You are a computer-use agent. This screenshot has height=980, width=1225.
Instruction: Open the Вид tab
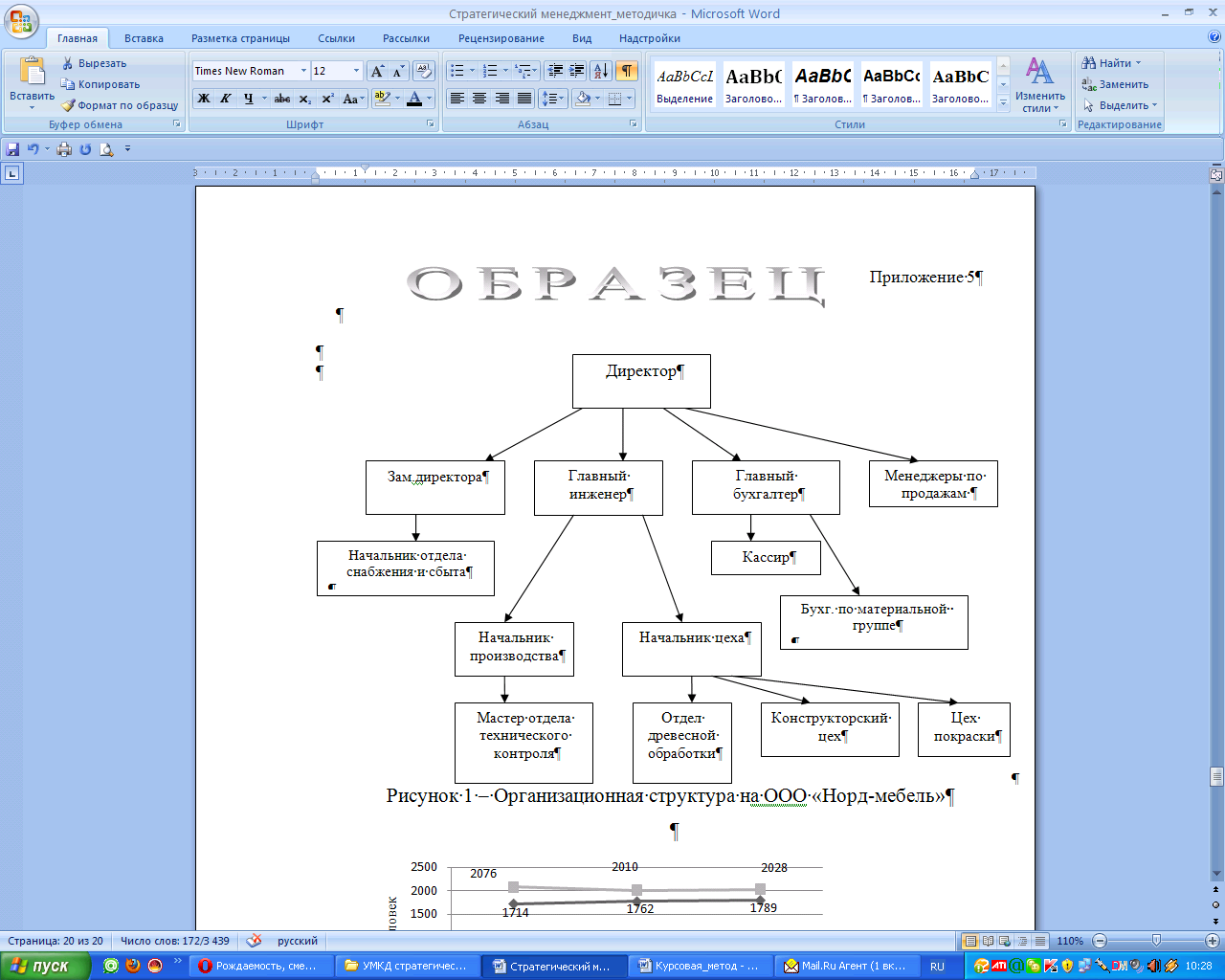(582, 38)
